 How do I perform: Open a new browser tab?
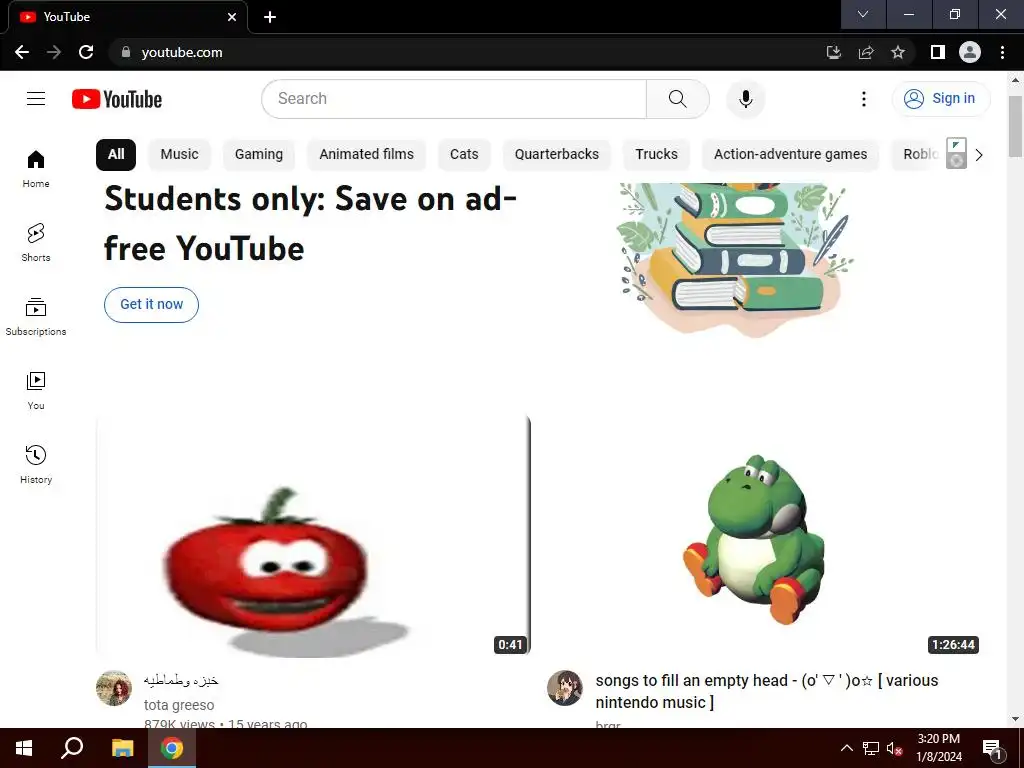click(x=270, y=17)
